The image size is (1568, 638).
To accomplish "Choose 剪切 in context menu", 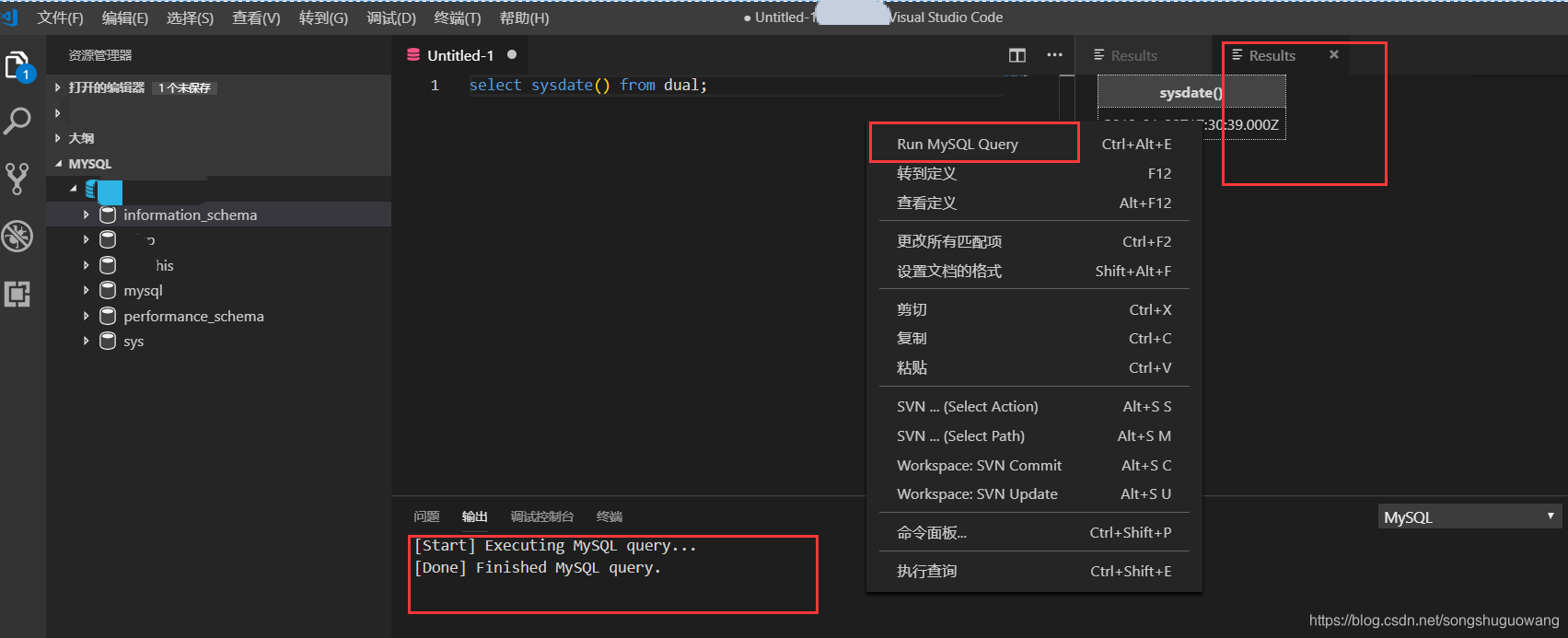I will 1034,309.
